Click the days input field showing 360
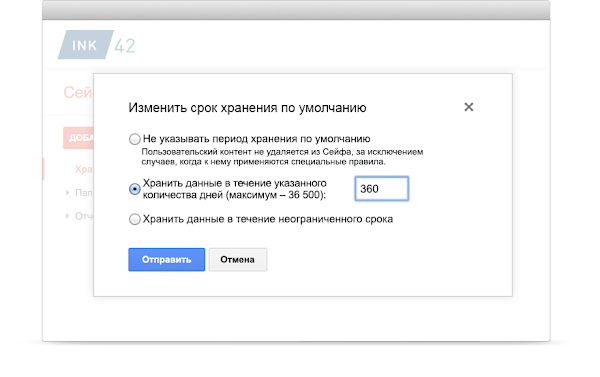Image resolution: width=600 pixels, height=377 pixels. coord(382,189)
